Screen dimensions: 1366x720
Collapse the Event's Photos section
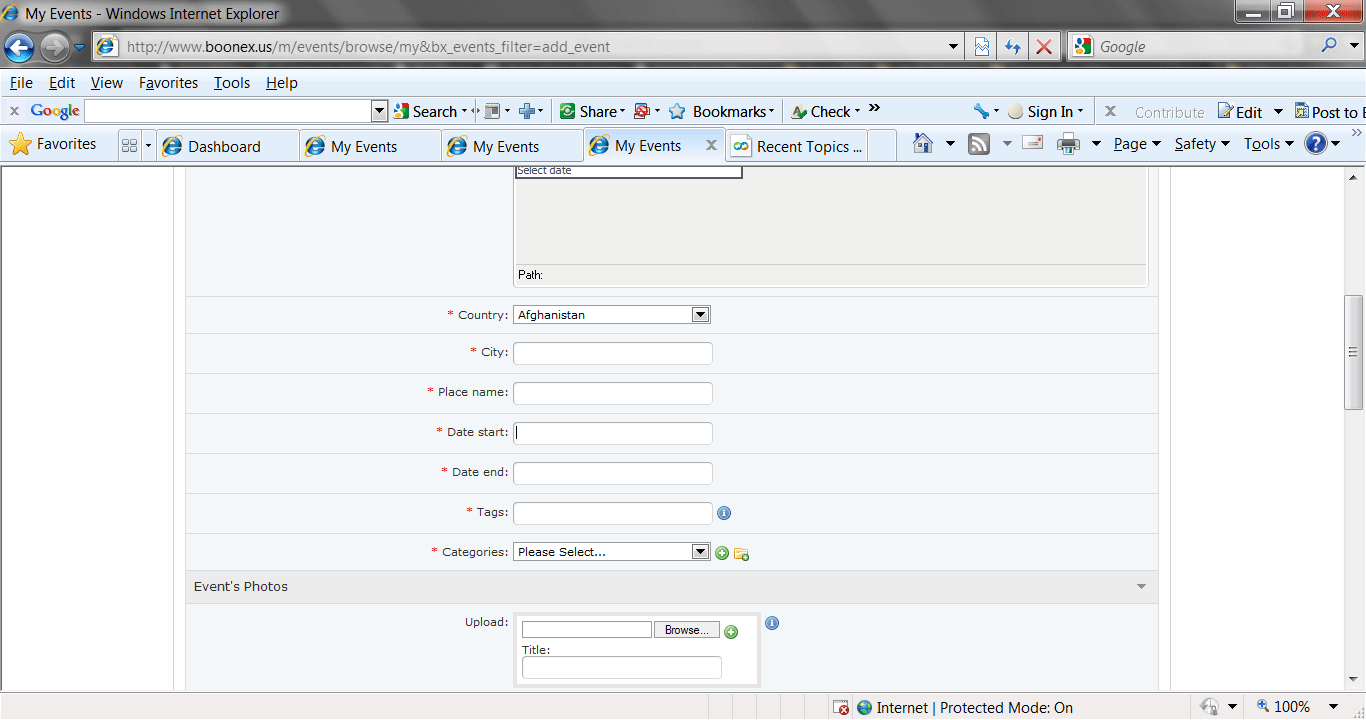(1141, 587)
